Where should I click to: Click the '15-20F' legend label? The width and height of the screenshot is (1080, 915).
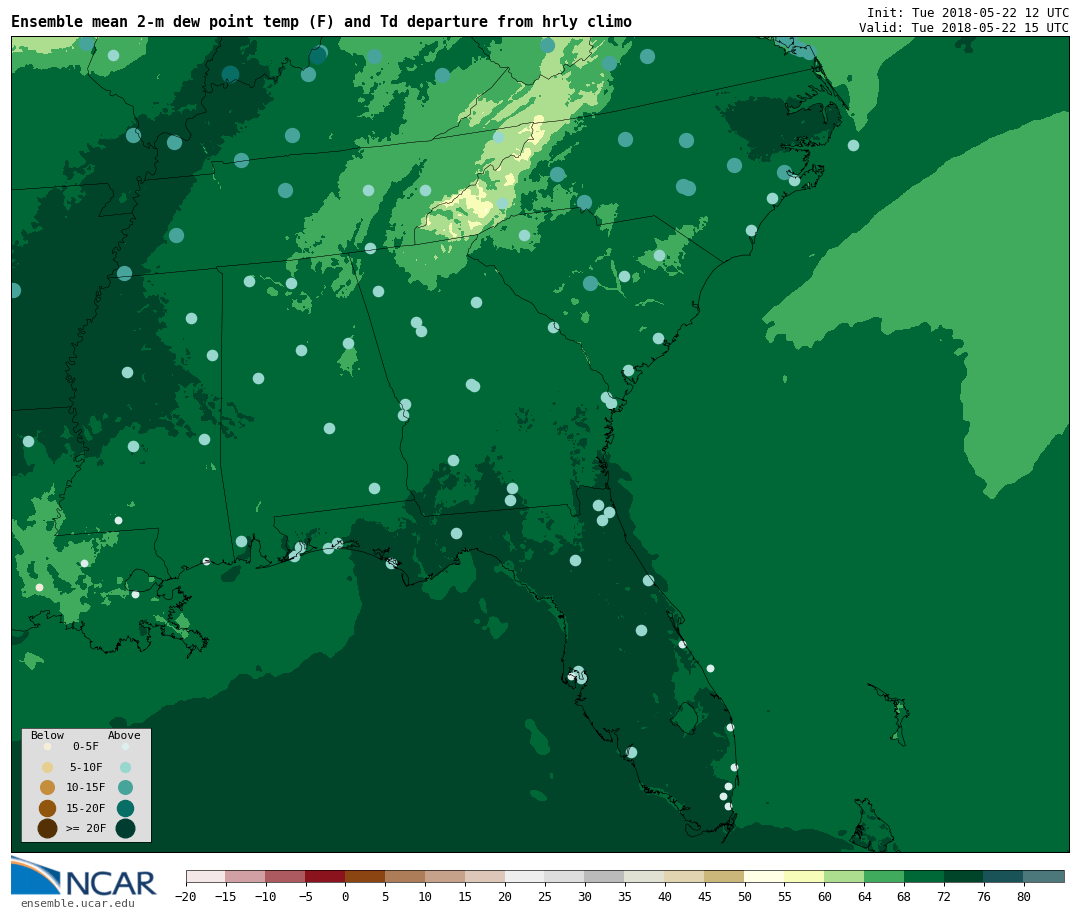86,808
